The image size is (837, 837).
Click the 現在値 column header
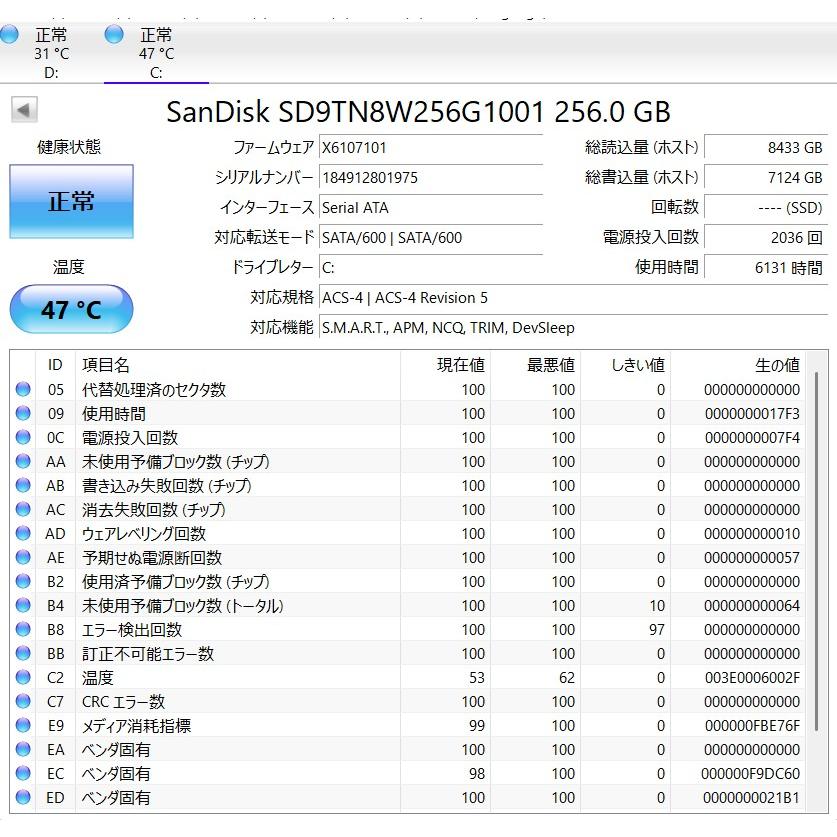[446, 365]
